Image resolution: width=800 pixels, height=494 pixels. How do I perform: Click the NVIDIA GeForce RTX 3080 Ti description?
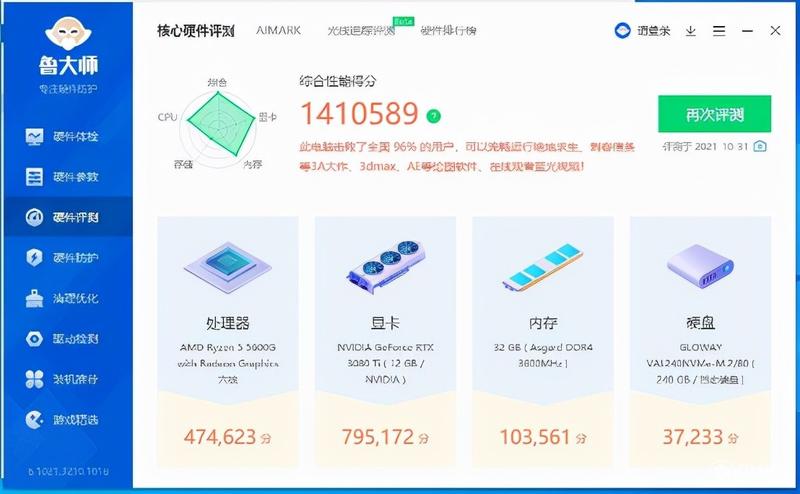click(x=385, y=363)
